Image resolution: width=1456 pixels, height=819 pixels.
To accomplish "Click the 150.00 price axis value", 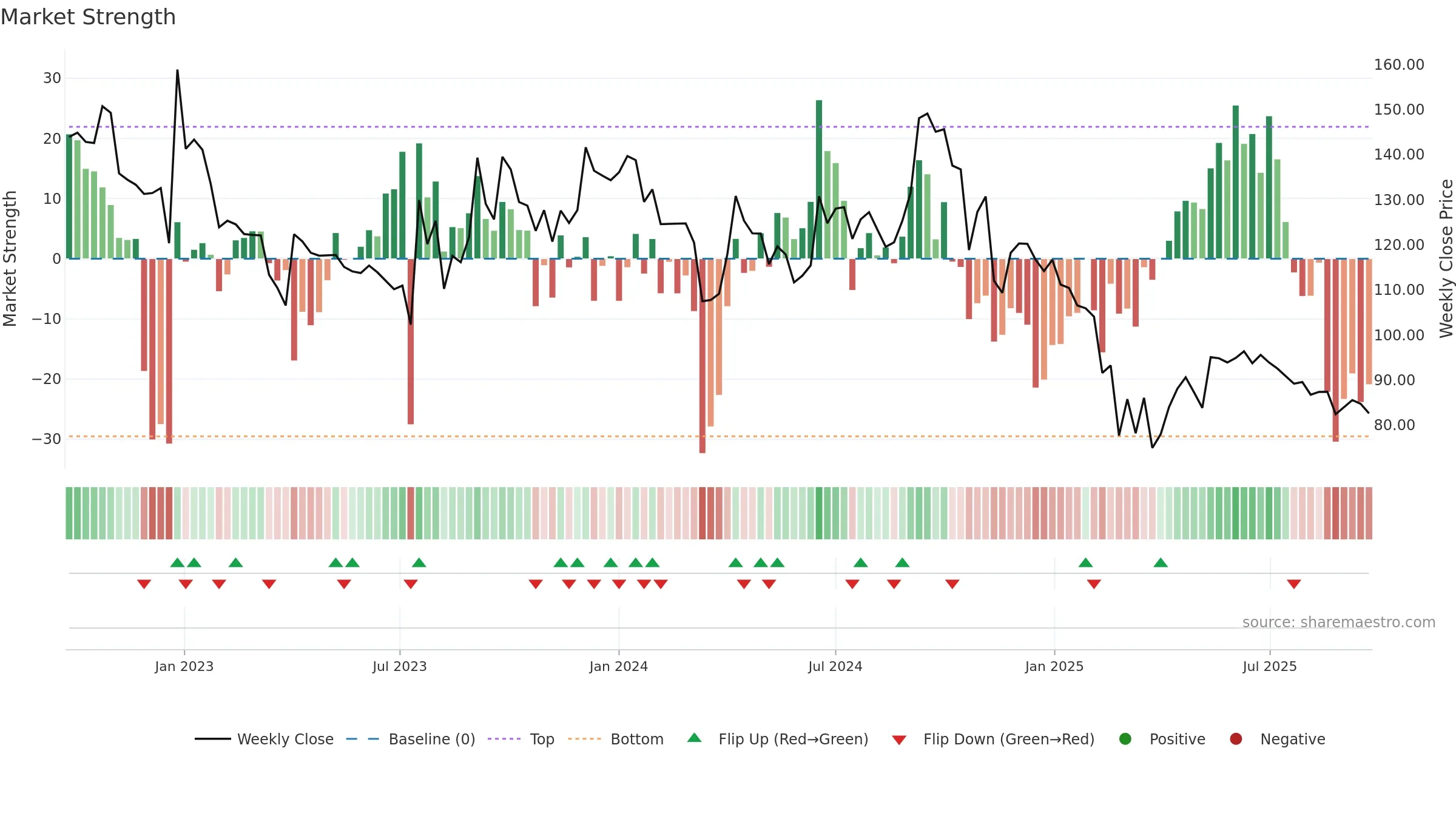I will 1399,110.
